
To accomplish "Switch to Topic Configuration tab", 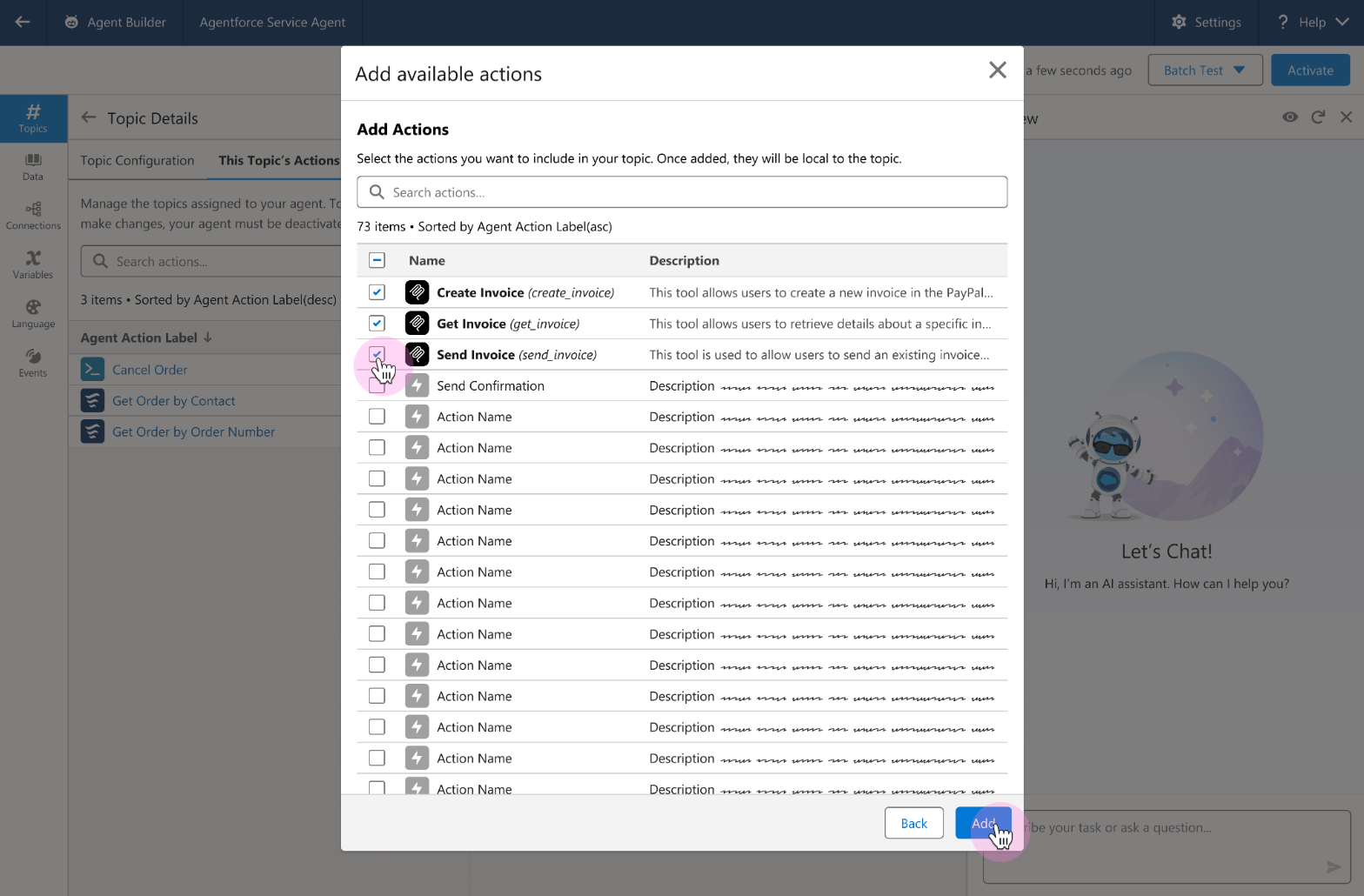I will point(137,160).
